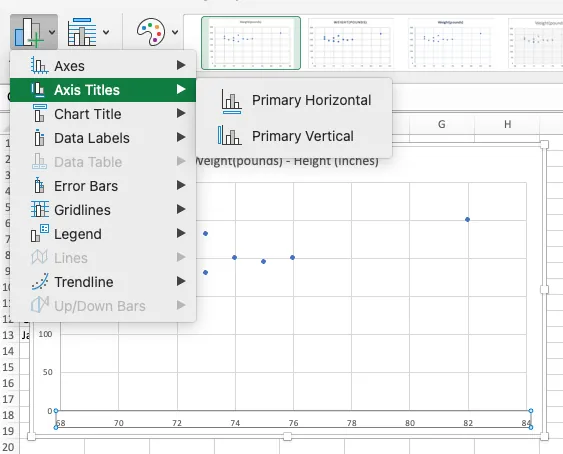Click the Chart Title menu icon
Screen dimensions: 563x454
[x=39, y=114]
